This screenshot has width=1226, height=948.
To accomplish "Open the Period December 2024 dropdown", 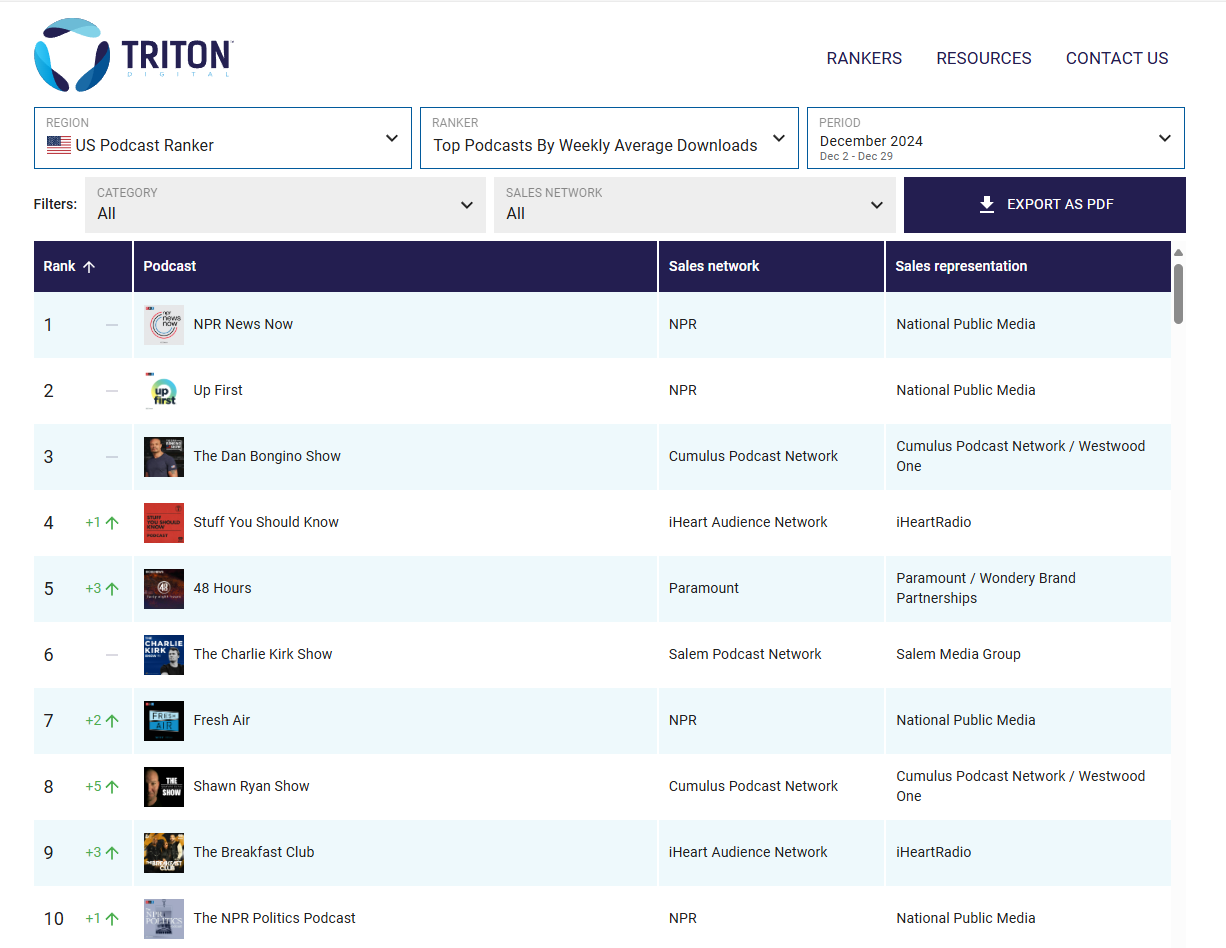I will click(x=996, y=138).
